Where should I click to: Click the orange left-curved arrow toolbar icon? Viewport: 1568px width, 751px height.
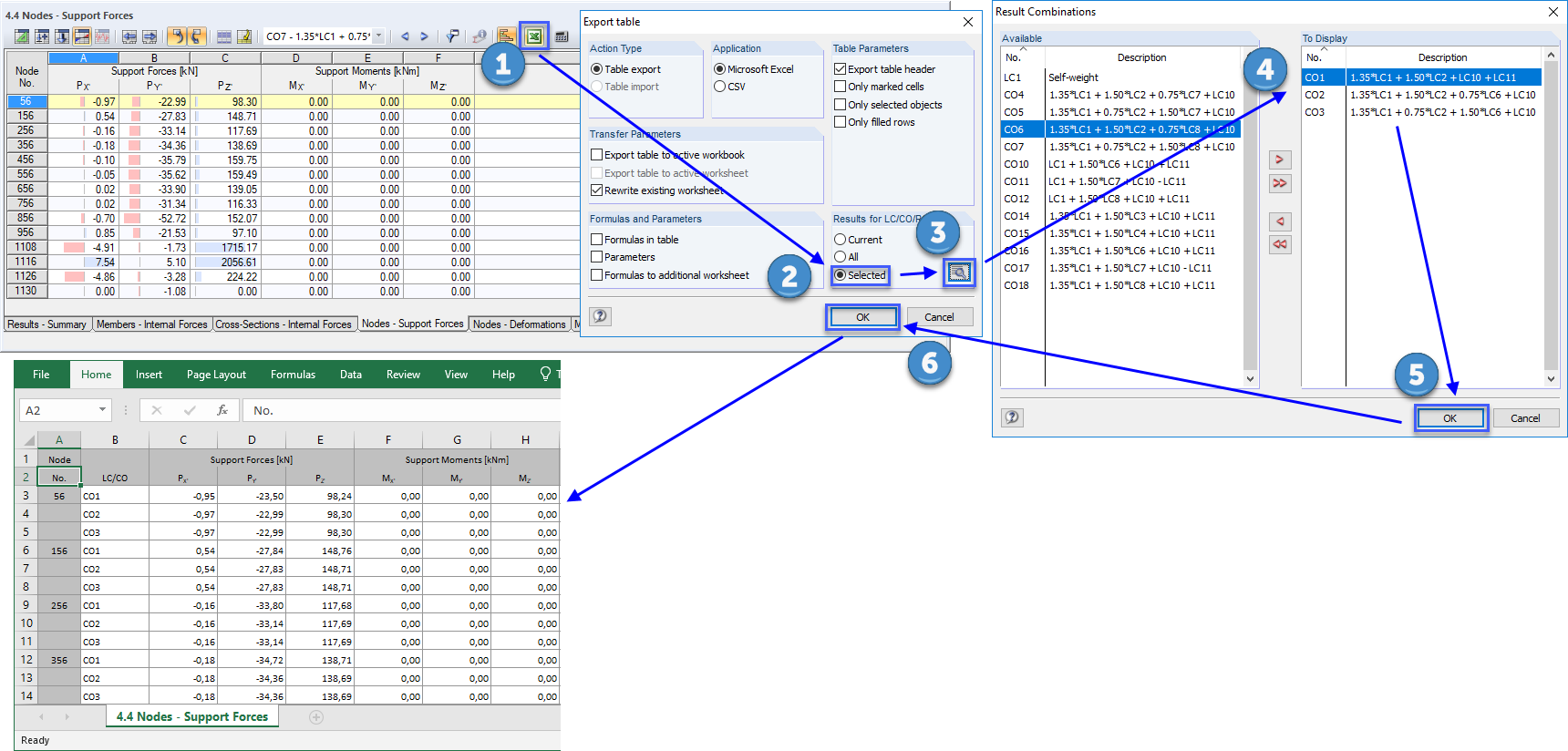[177, 36]
